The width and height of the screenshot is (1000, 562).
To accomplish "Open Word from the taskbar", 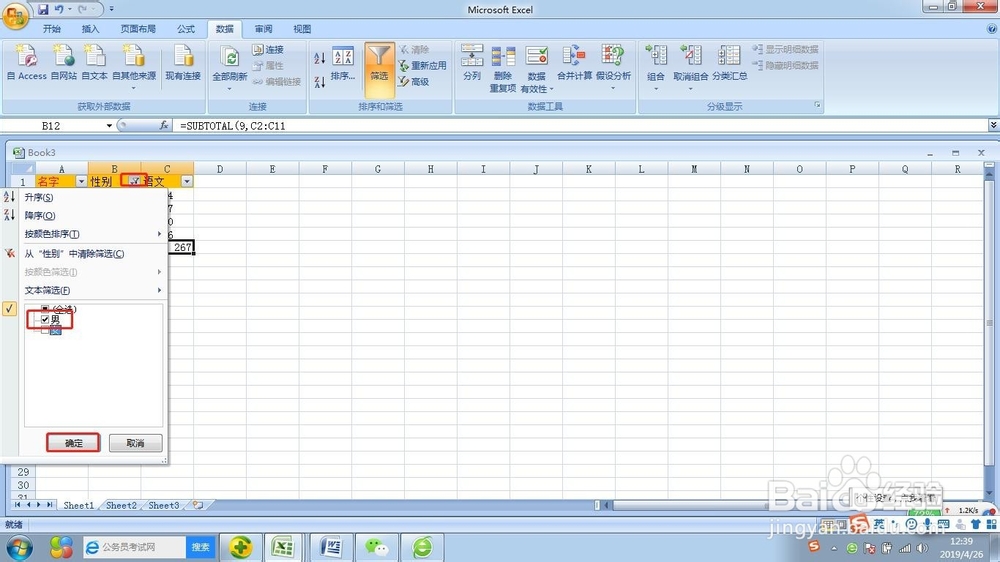I will coord(331,547).
